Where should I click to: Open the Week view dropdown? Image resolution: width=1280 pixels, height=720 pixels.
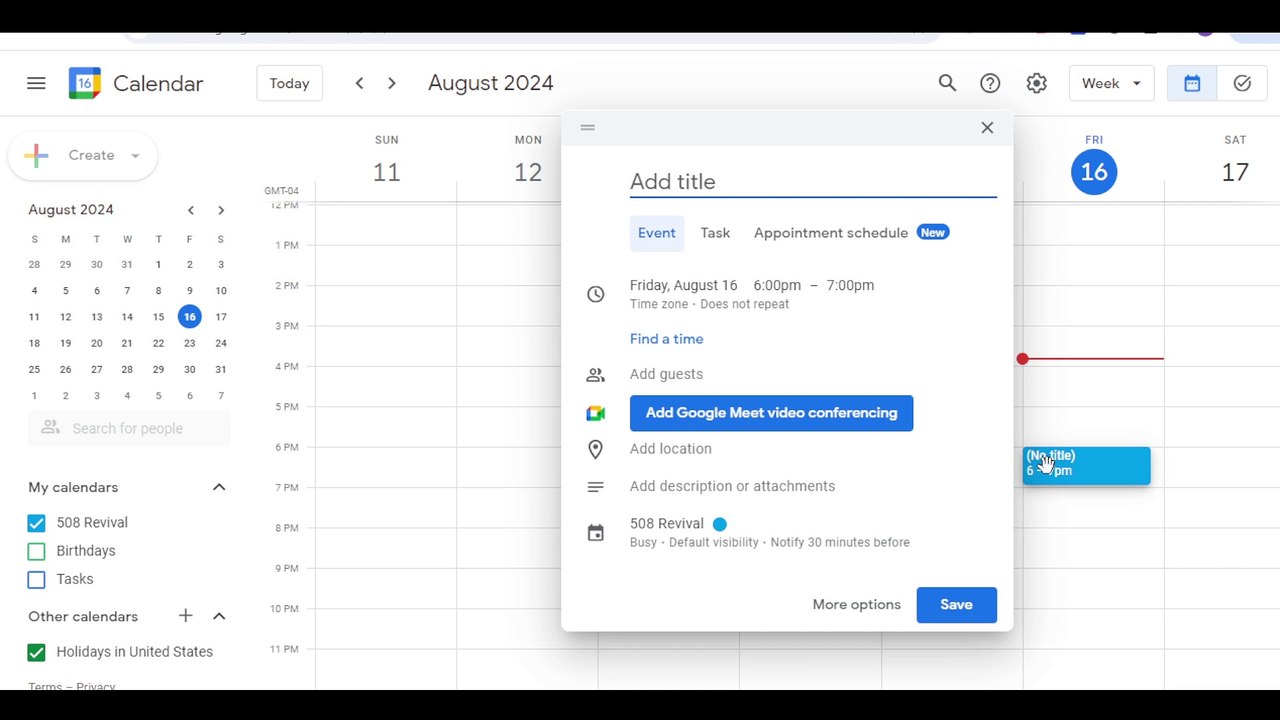(1111, 84)
